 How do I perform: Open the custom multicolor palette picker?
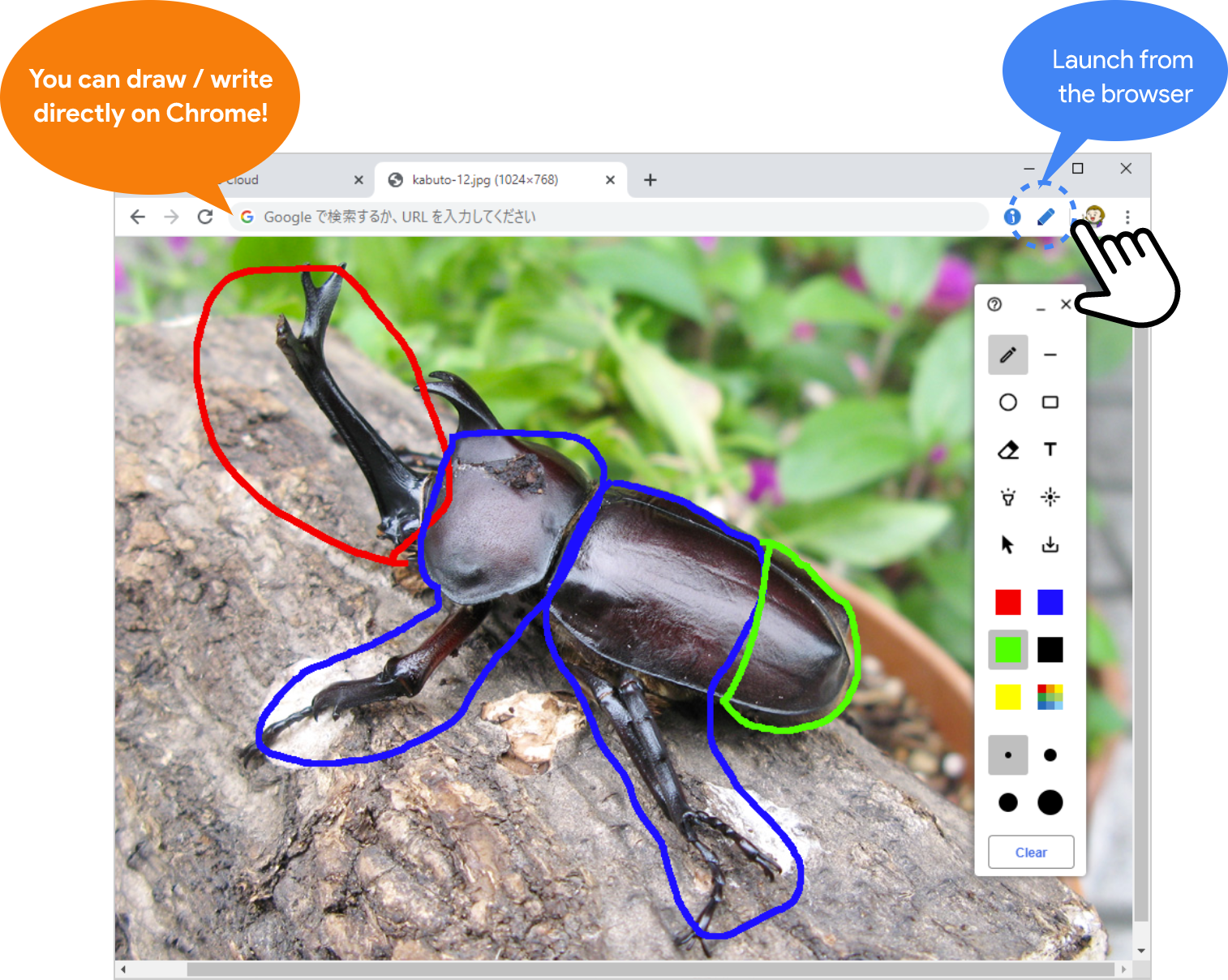(x=1050, y=697)
